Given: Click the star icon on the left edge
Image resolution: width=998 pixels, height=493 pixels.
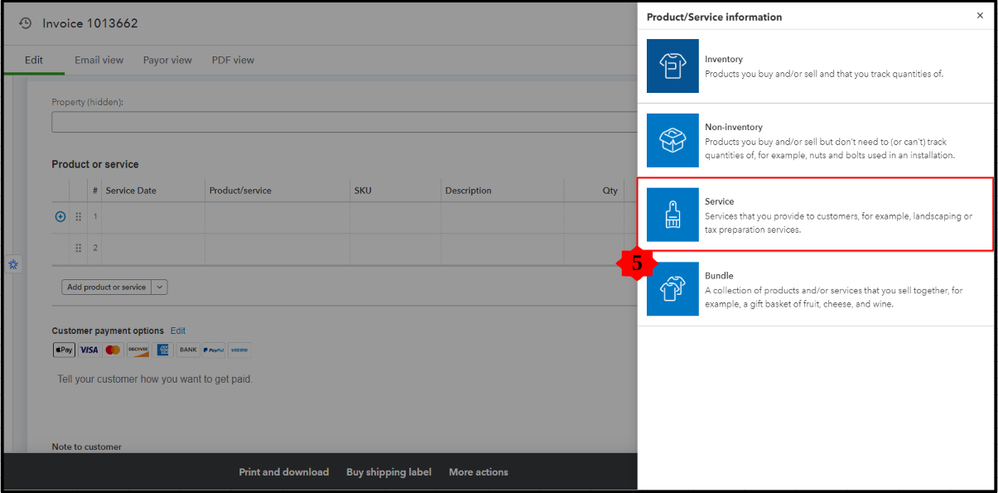Looking at the screenshot, I should coord(13,265).
